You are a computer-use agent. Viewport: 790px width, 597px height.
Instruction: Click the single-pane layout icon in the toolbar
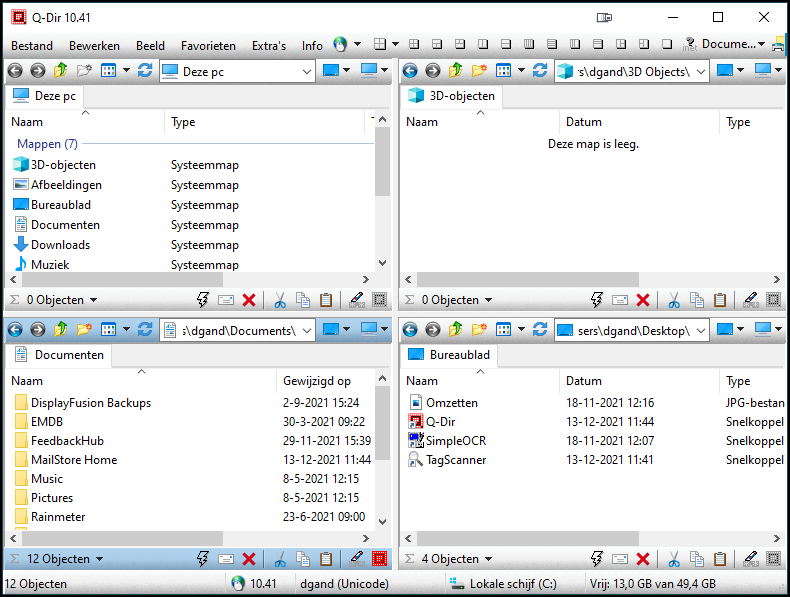(667, 44)
